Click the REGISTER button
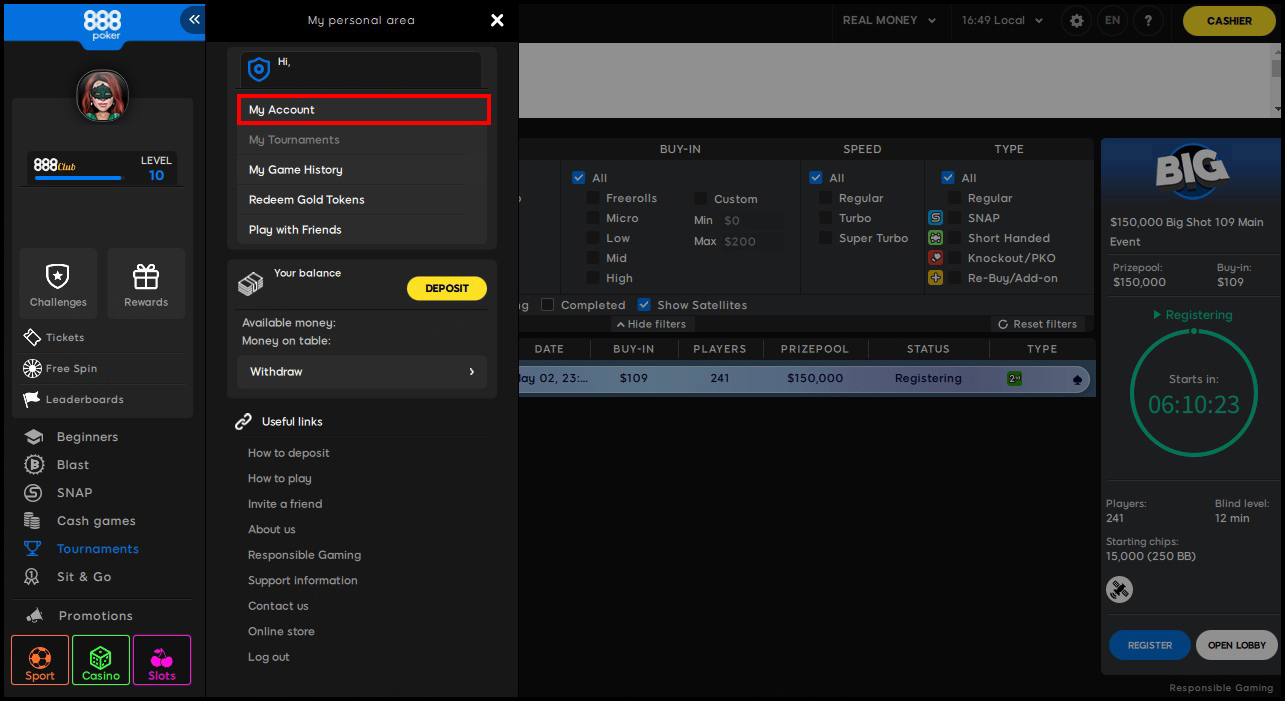 tap(1150, 645)
